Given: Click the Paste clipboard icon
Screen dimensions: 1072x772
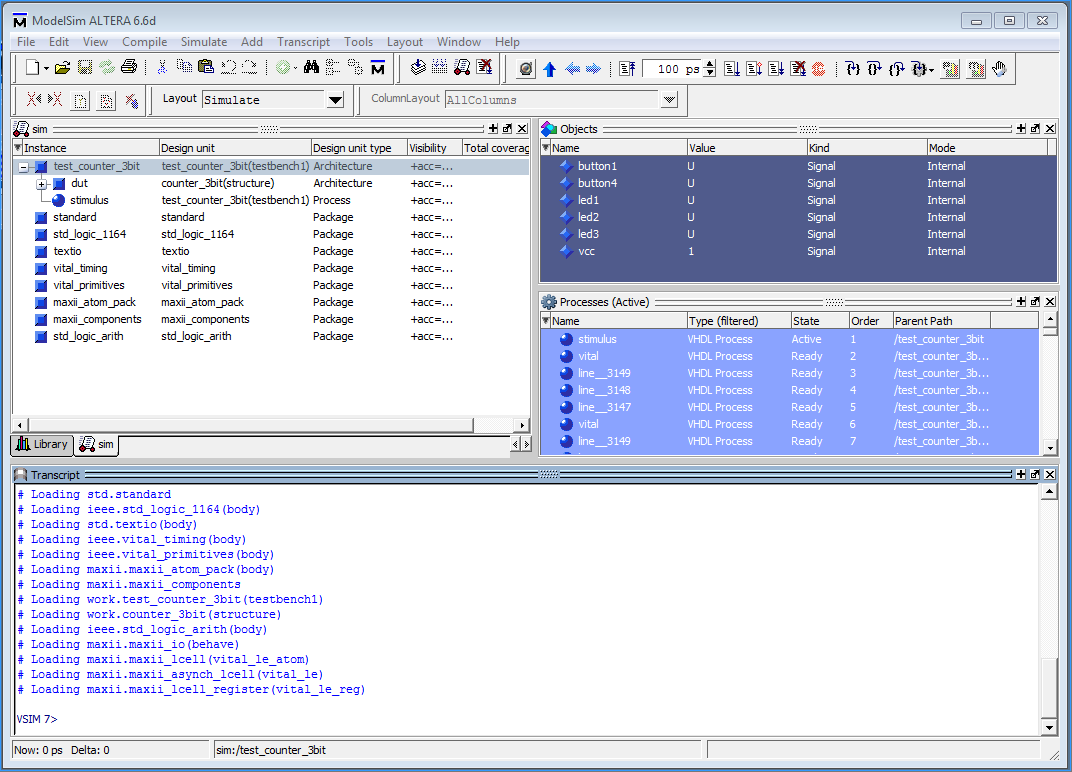Looking at the screenshot, I should pos(206,68).
